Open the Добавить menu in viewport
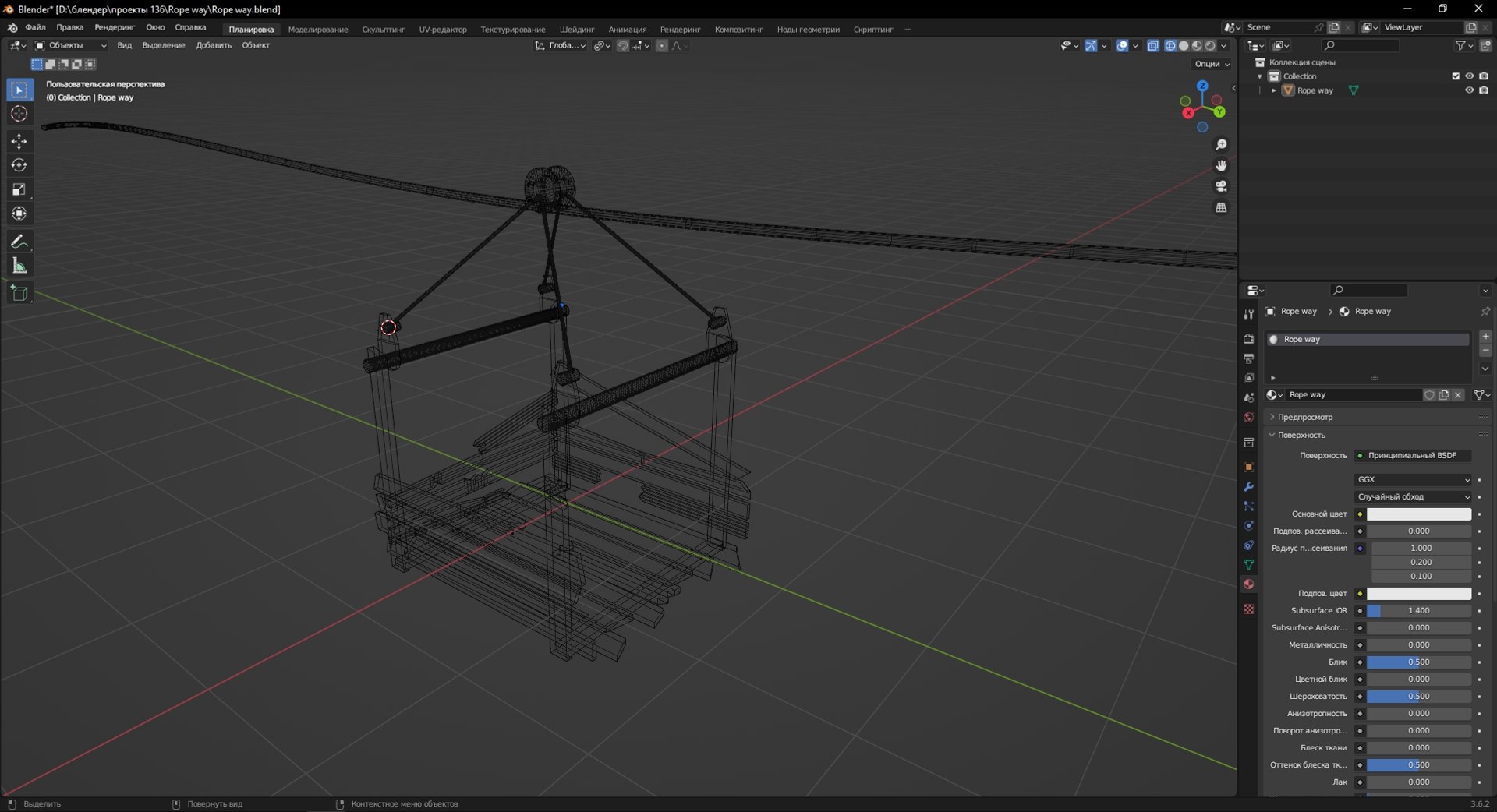 [214, 46]
